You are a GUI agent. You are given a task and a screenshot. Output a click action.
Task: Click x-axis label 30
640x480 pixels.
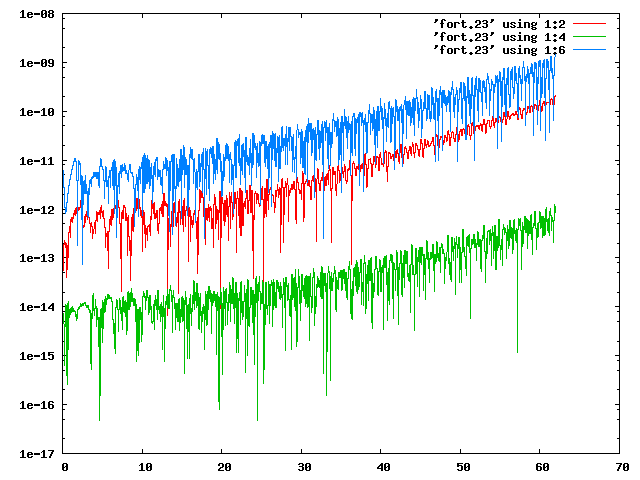(x=304, y=467)
